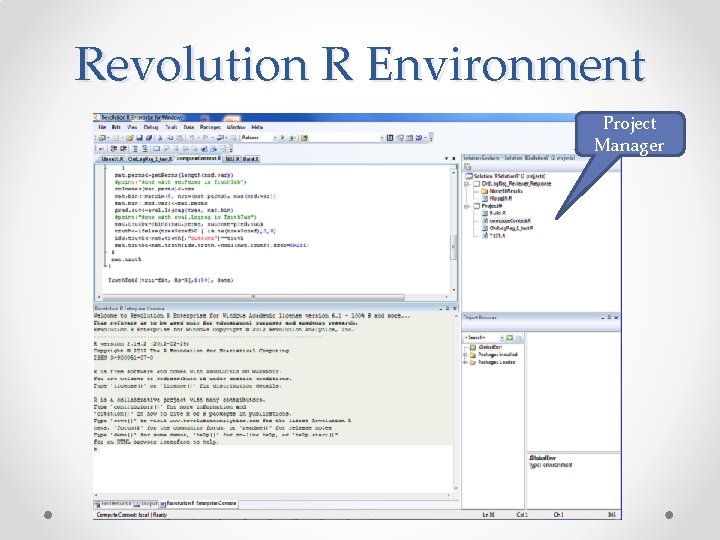Screen dimensions: 720x540
Task: Select the Packages Installed folder
Action: (497, 355)
